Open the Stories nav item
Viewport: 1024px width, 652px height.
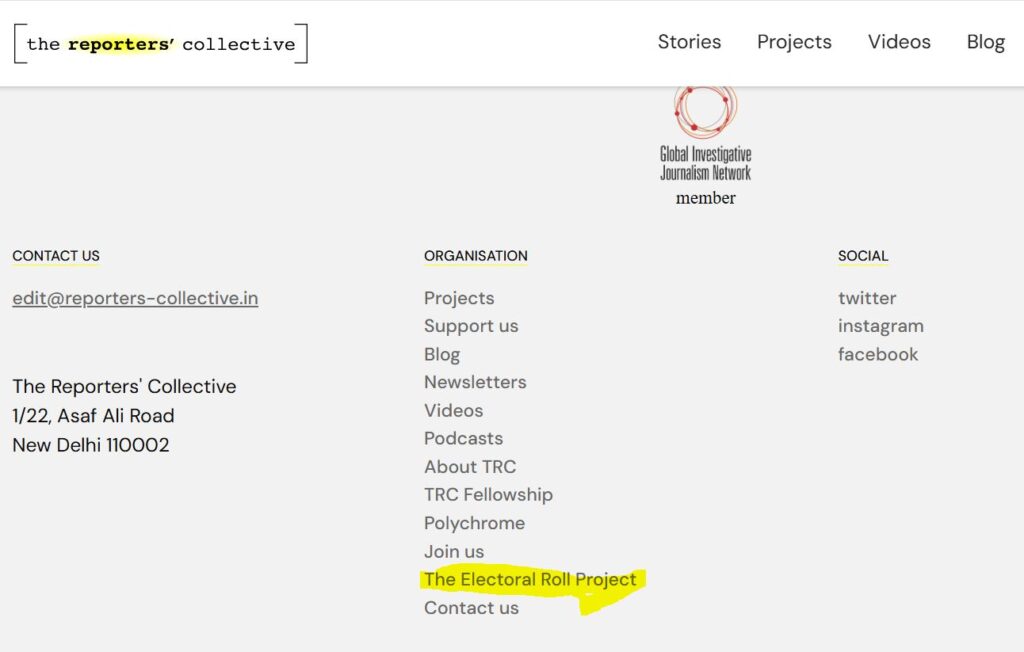689,42
